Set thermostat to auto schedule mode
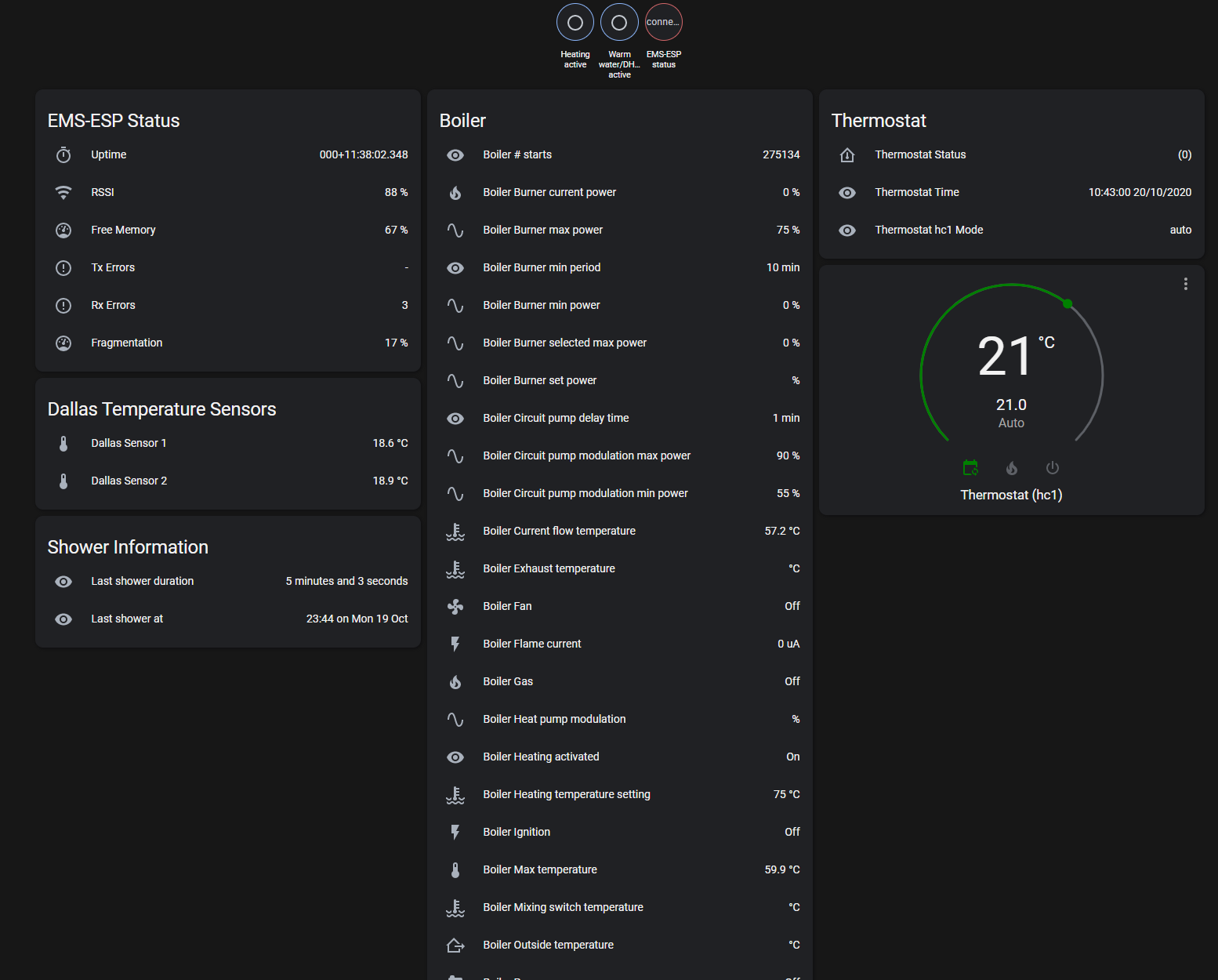 (970, 468)
